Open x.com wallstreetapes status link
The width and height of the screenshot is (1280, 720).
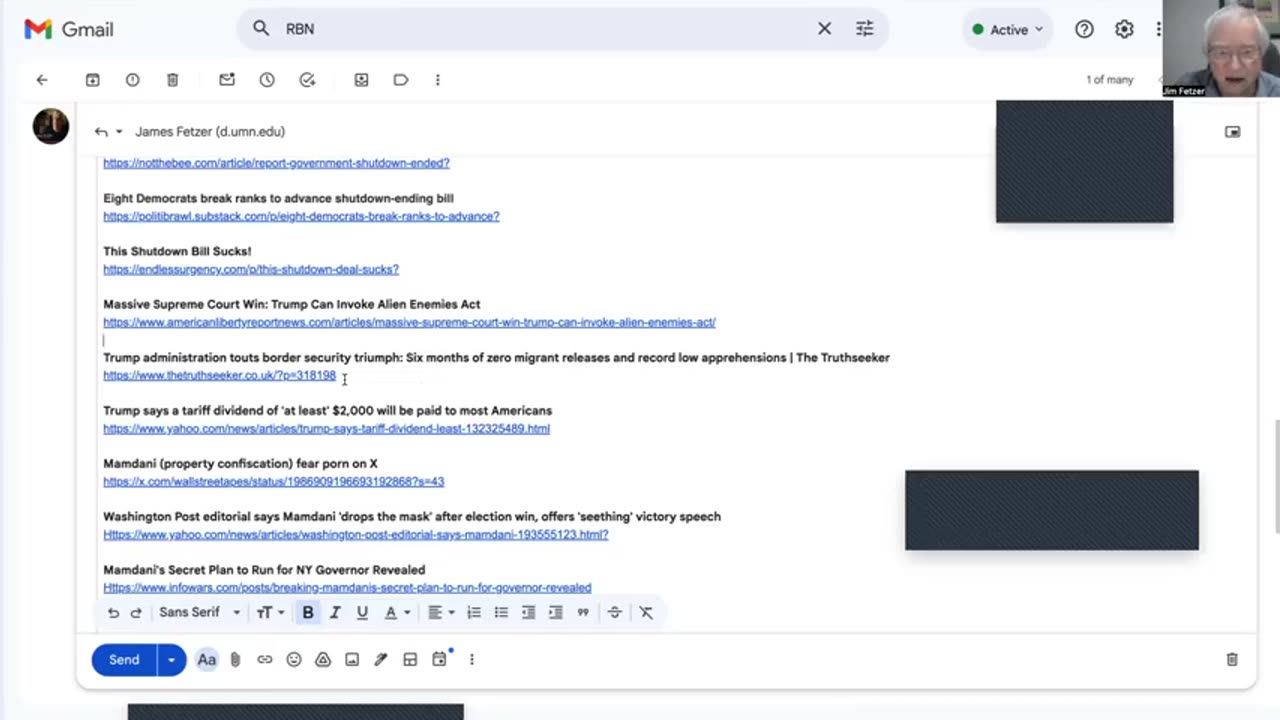pos(273,481)
